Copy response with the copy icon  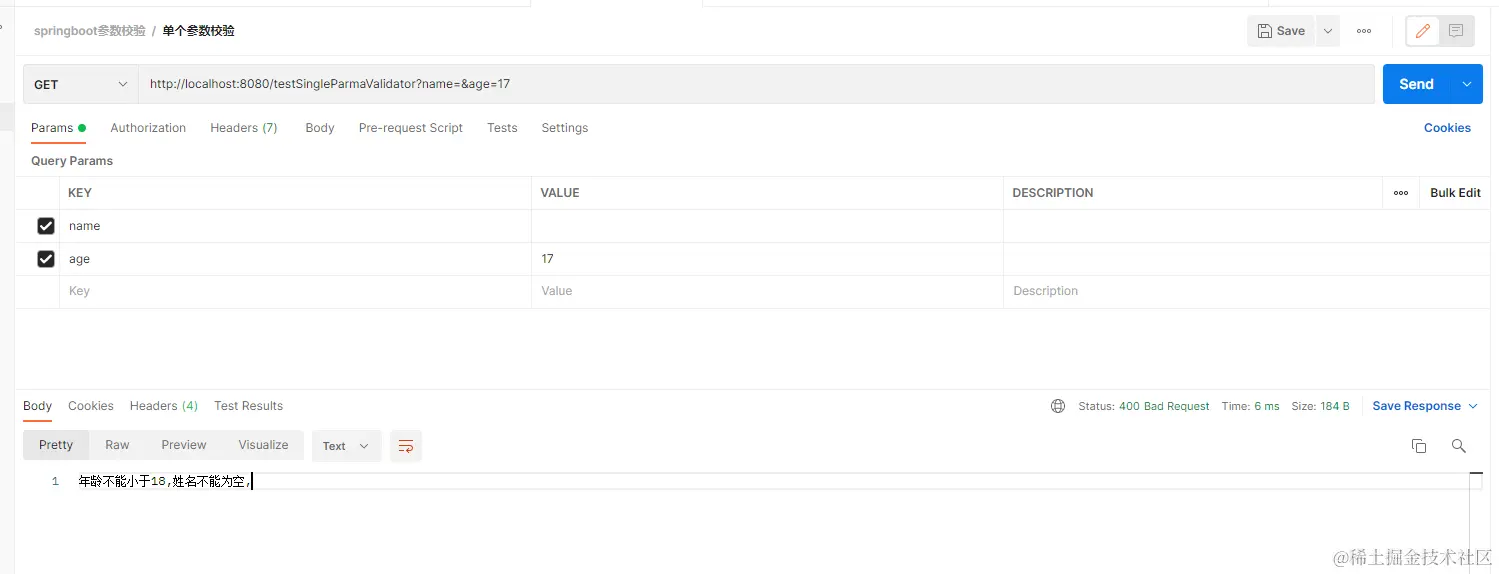1418,446
